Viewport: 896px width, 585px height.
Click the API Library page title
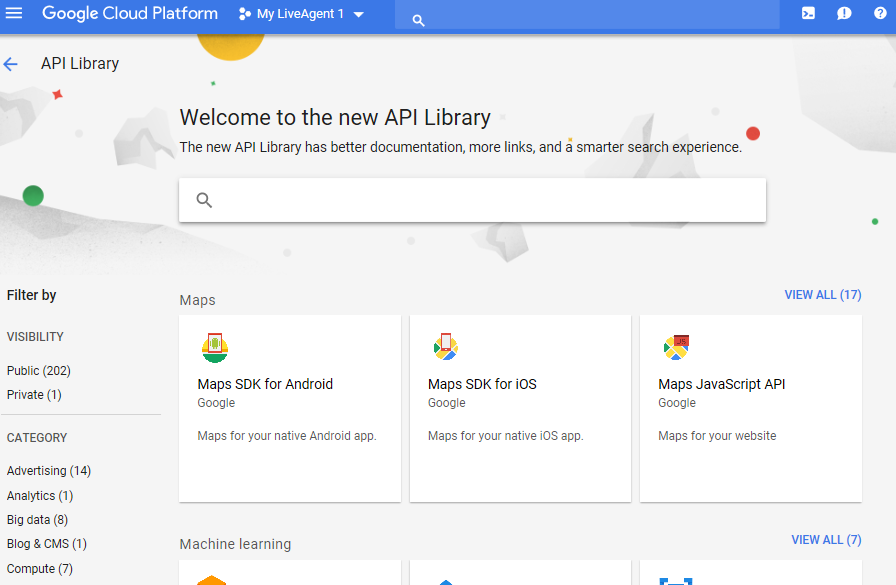[80, 63]
